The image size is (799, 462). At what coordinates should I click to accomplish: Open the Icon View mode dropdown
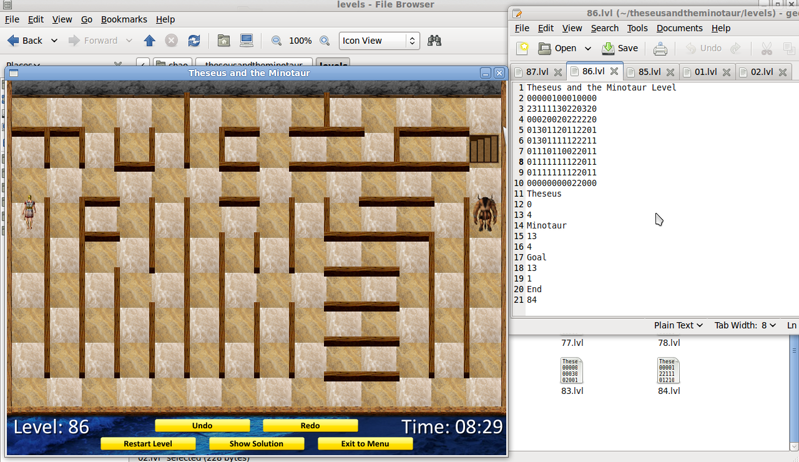click(x=379, y=41)
